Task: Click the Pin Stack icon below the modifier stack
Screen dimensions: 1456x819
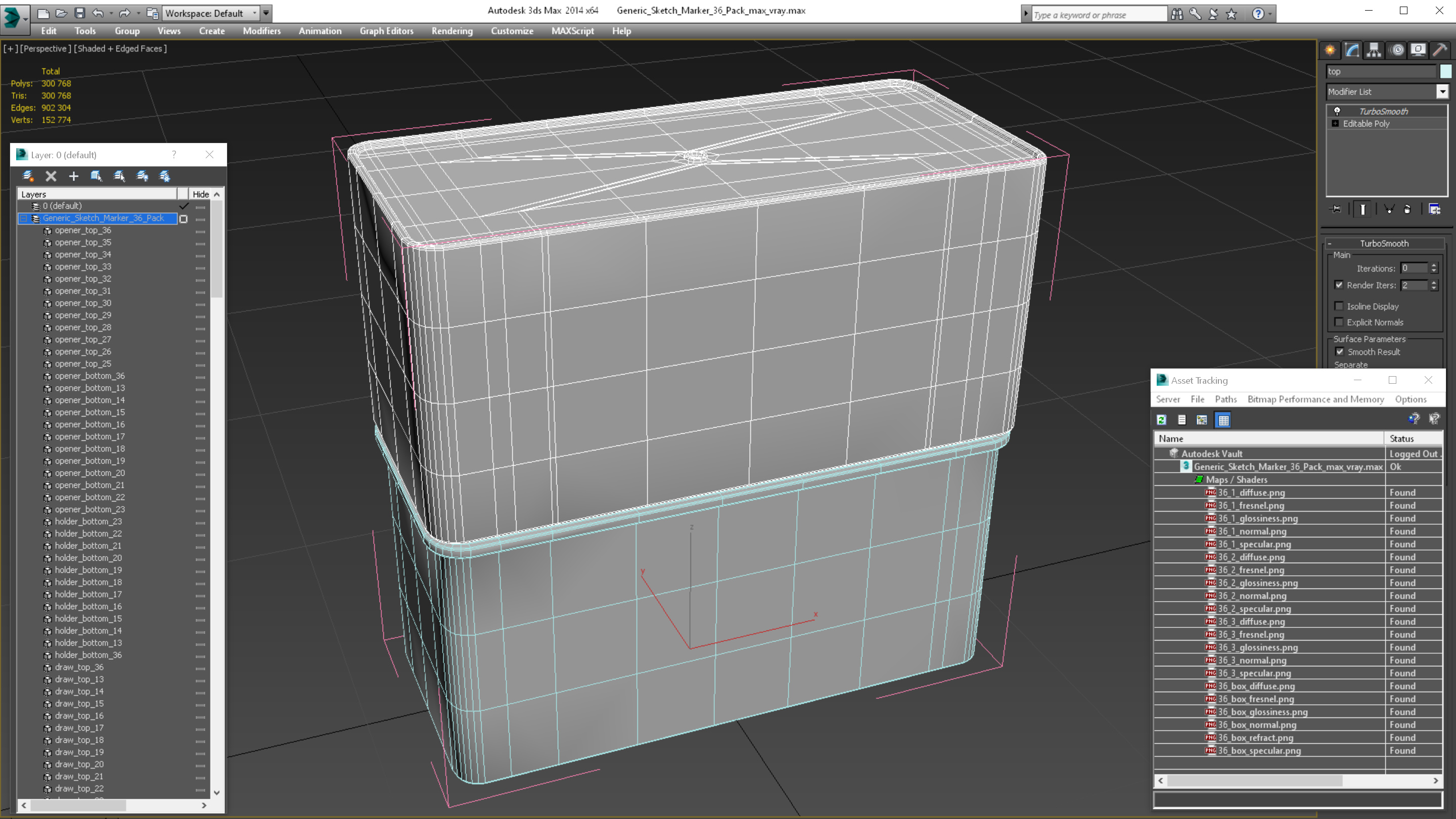Action: click(x=1336, y=209)
